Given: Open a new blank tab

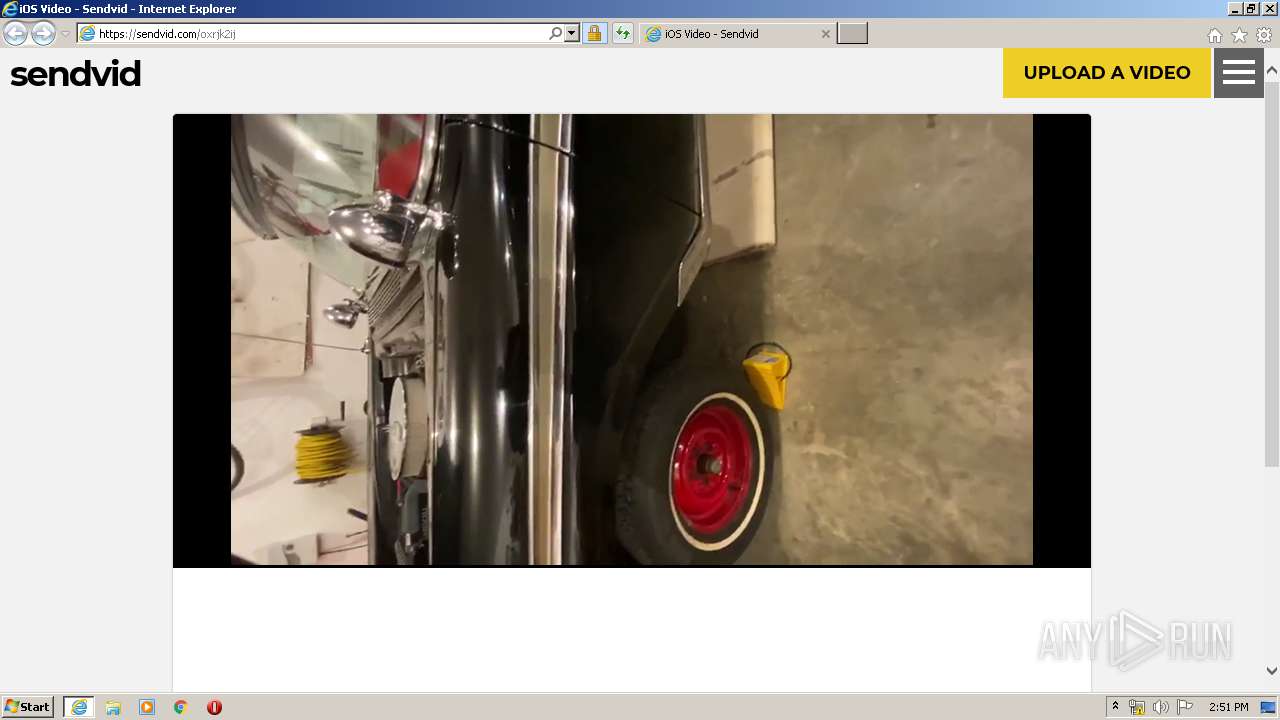Looking at the screenshot, I should [852, 34].
